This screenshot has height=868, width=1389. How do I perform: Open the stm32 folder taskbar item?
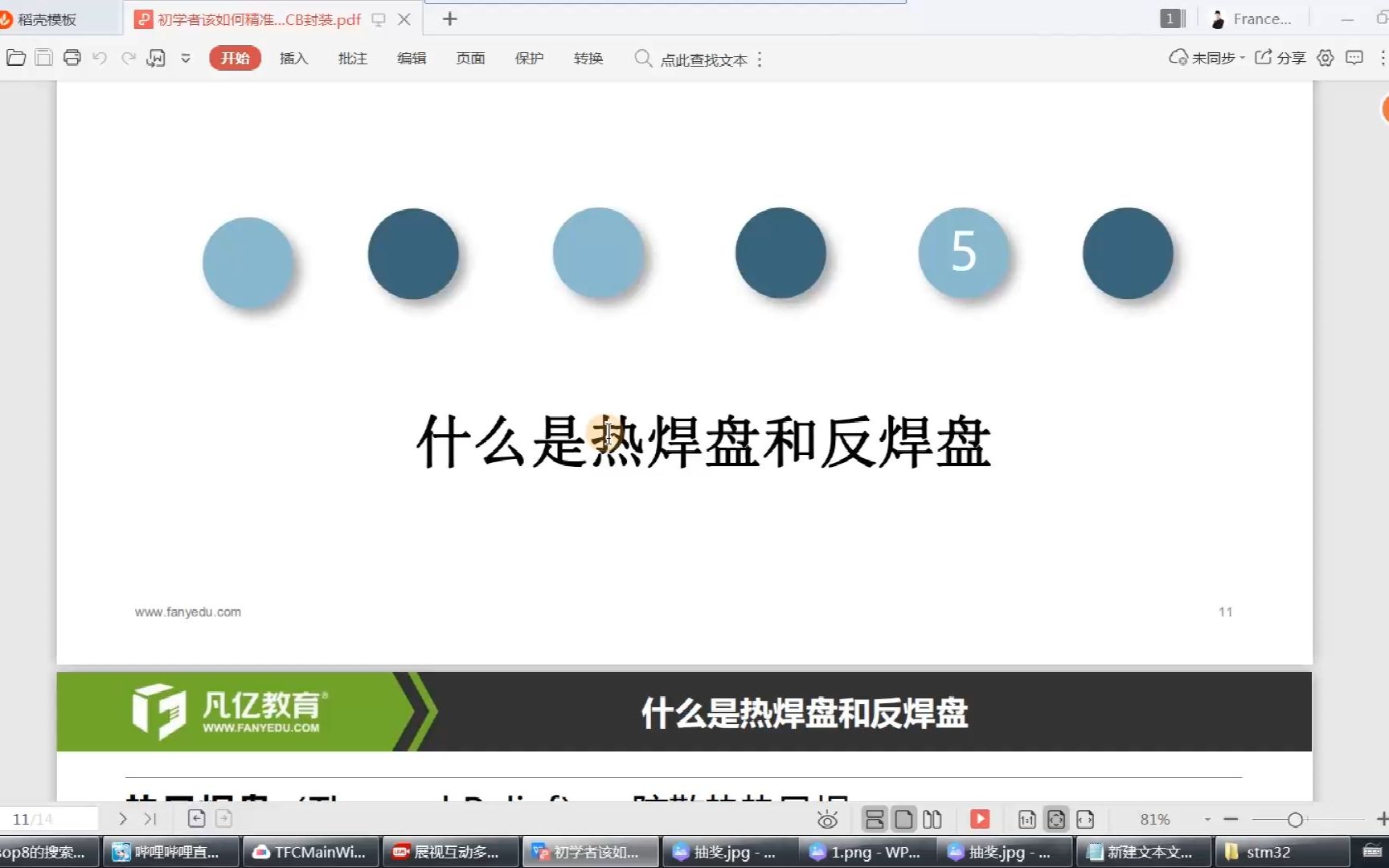[1282, 852]
